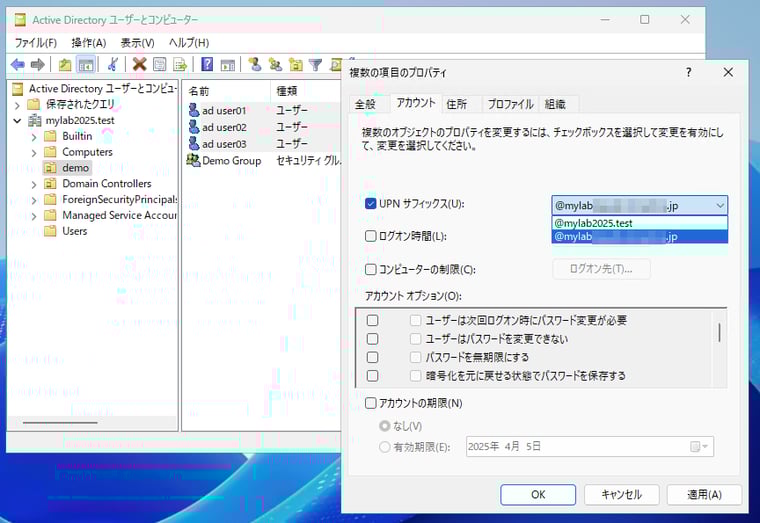Enable the コンピューターの制限 checkbox

[x=370, y=269]
